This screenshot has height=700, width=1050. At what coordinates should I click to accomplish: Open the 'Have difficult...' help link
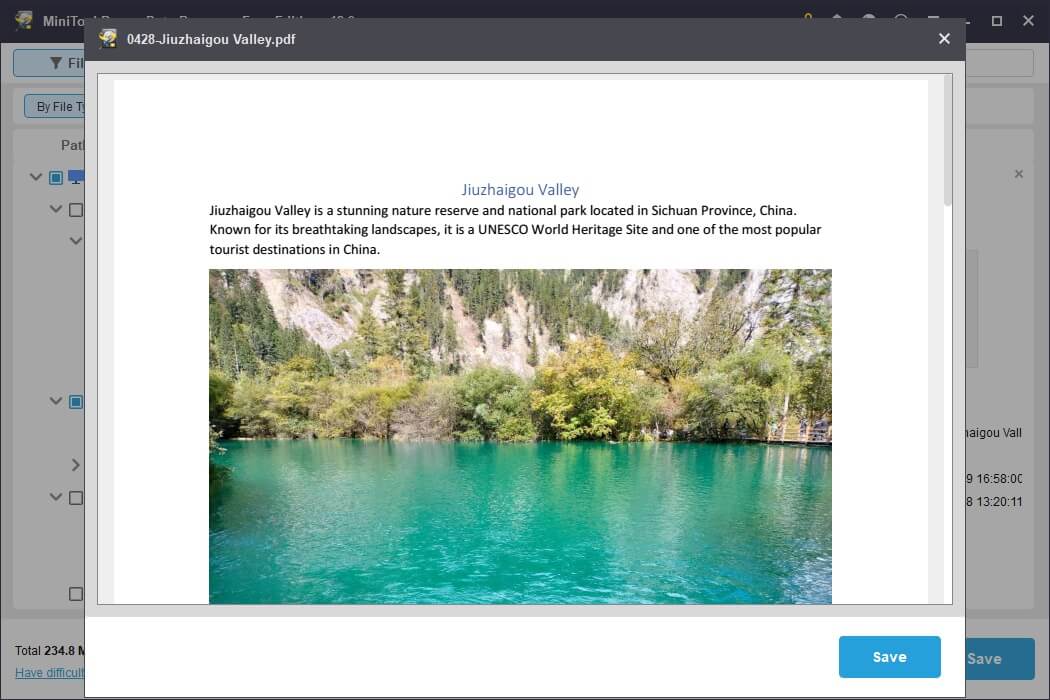click(50, 673)
